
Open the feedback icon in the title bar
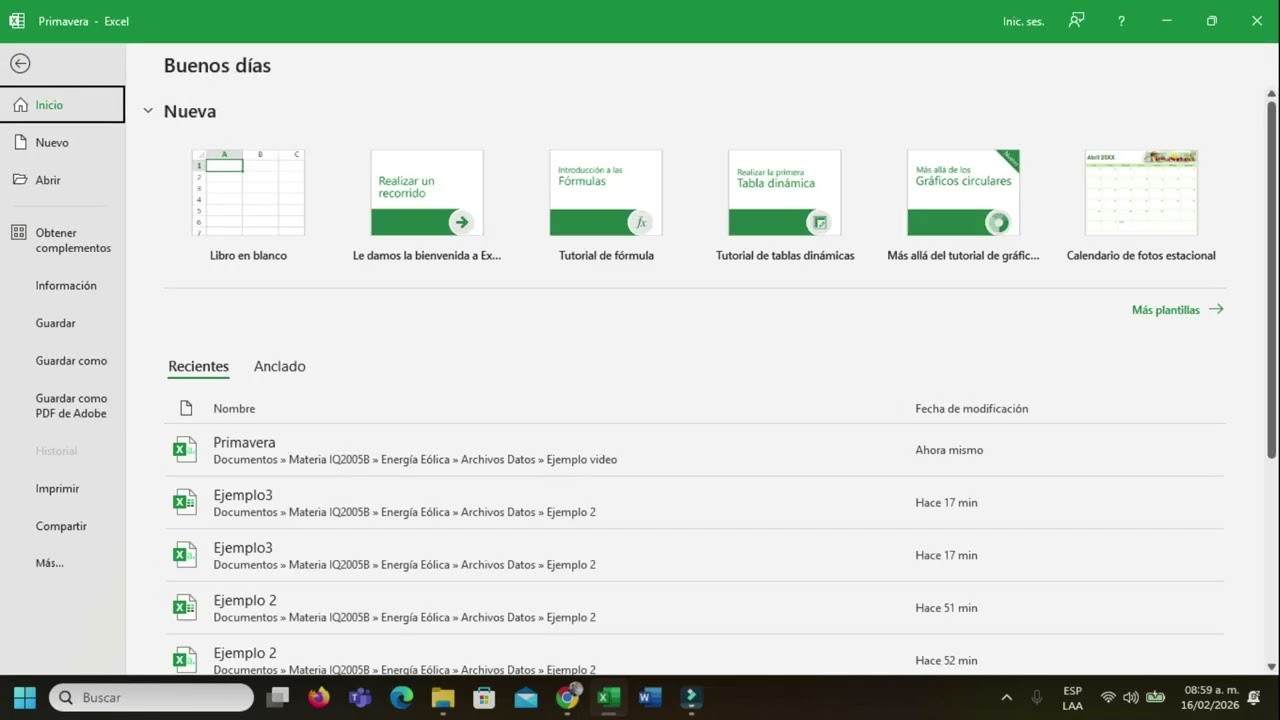point(1076,21)
